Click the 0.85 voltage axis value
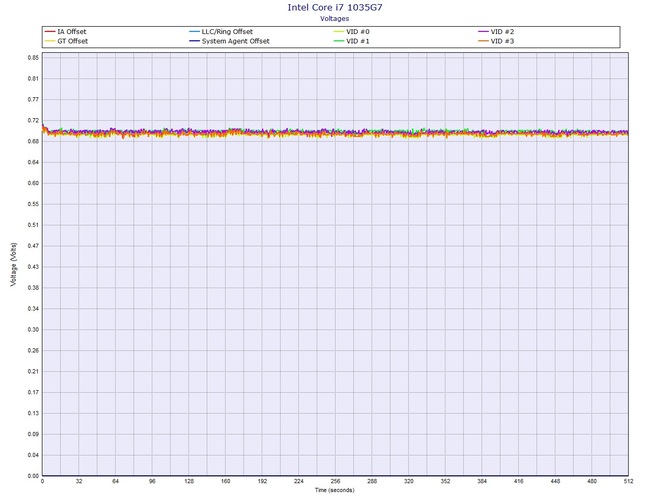The width and height of the screenshot is (670, 502). point(33,58)
